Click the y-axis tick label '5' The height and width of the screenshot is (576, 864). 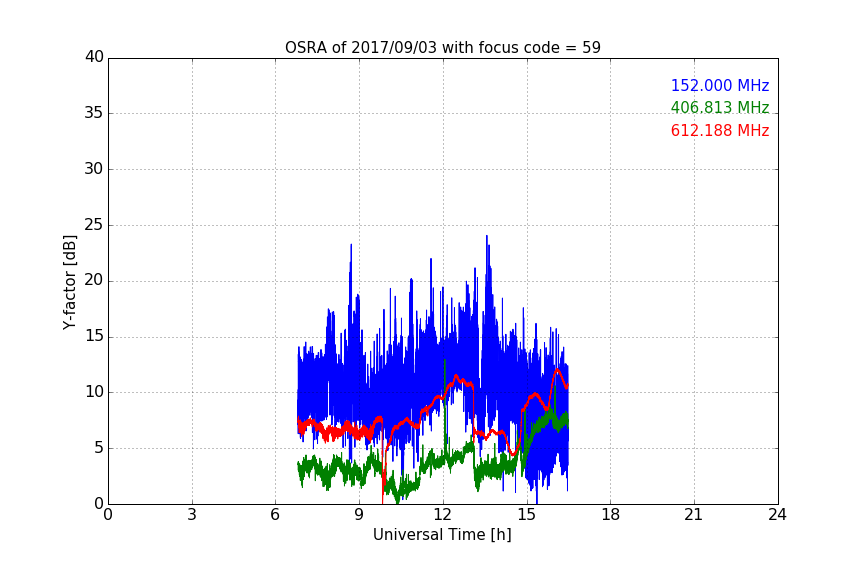coord(99,448)
